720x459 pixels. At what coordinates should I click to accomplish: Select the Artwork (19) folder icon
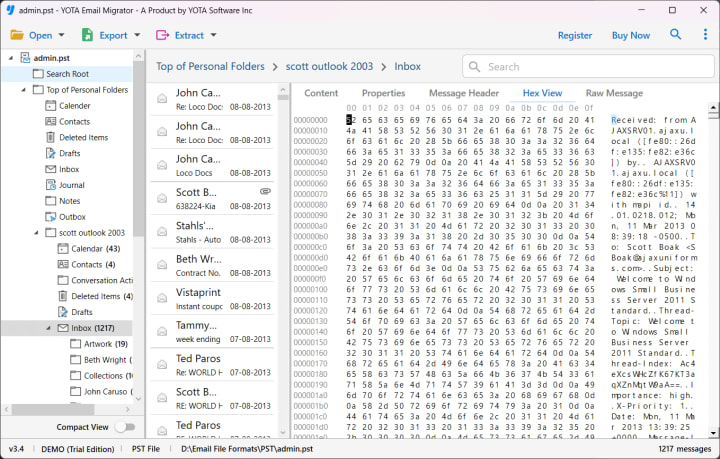75,344
